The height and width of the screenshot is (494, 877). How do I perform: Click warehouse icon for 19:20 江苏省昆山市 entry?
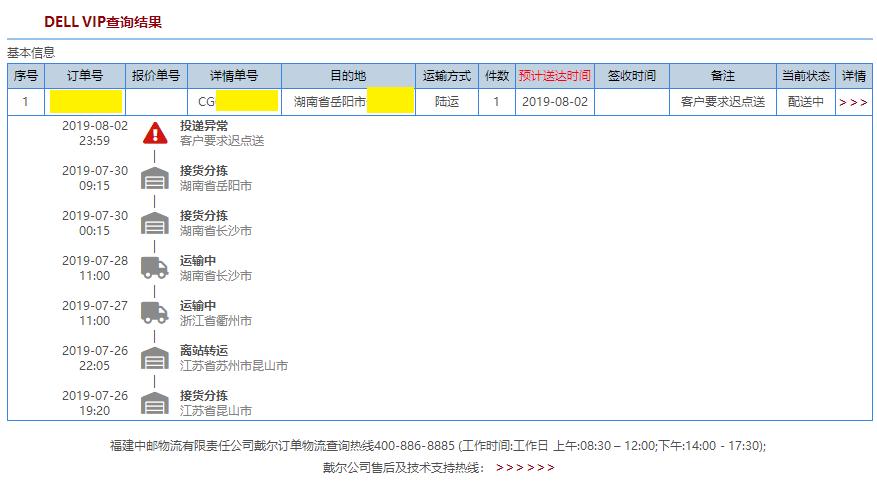click(x=155, y=403)
